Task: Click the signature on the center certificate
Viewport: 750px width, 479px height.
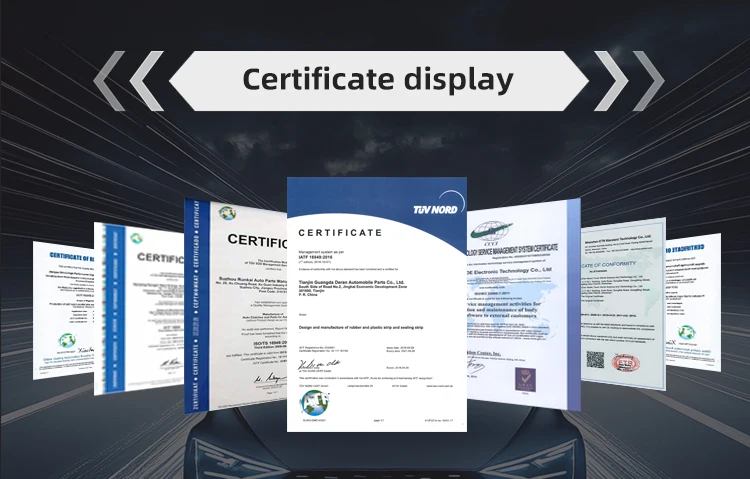Action: point(322,365)
